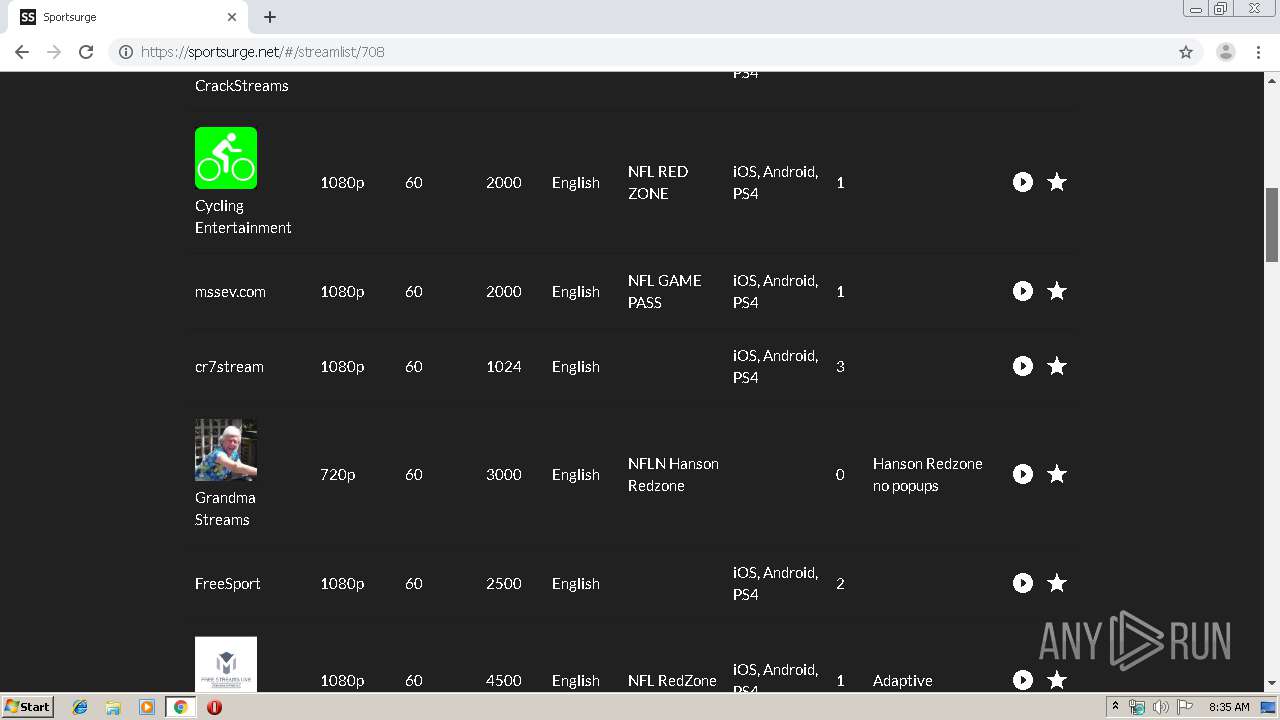Bookmark this page with the star
The height and width of the screenshot is (720, 1280).
pyautogui.click(x=1186, y=52)
